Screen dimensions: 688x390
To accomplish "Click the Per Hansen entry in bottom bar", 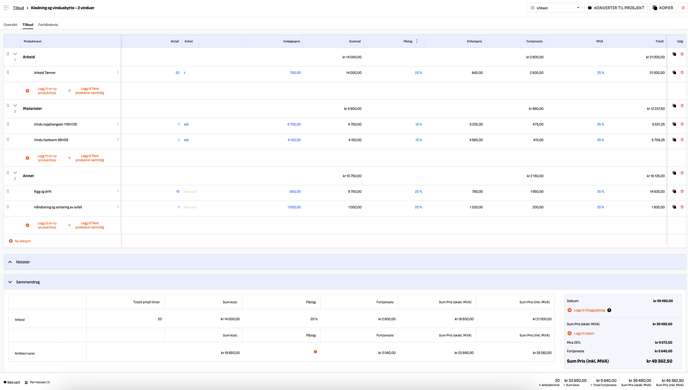I will coord(37,383).
